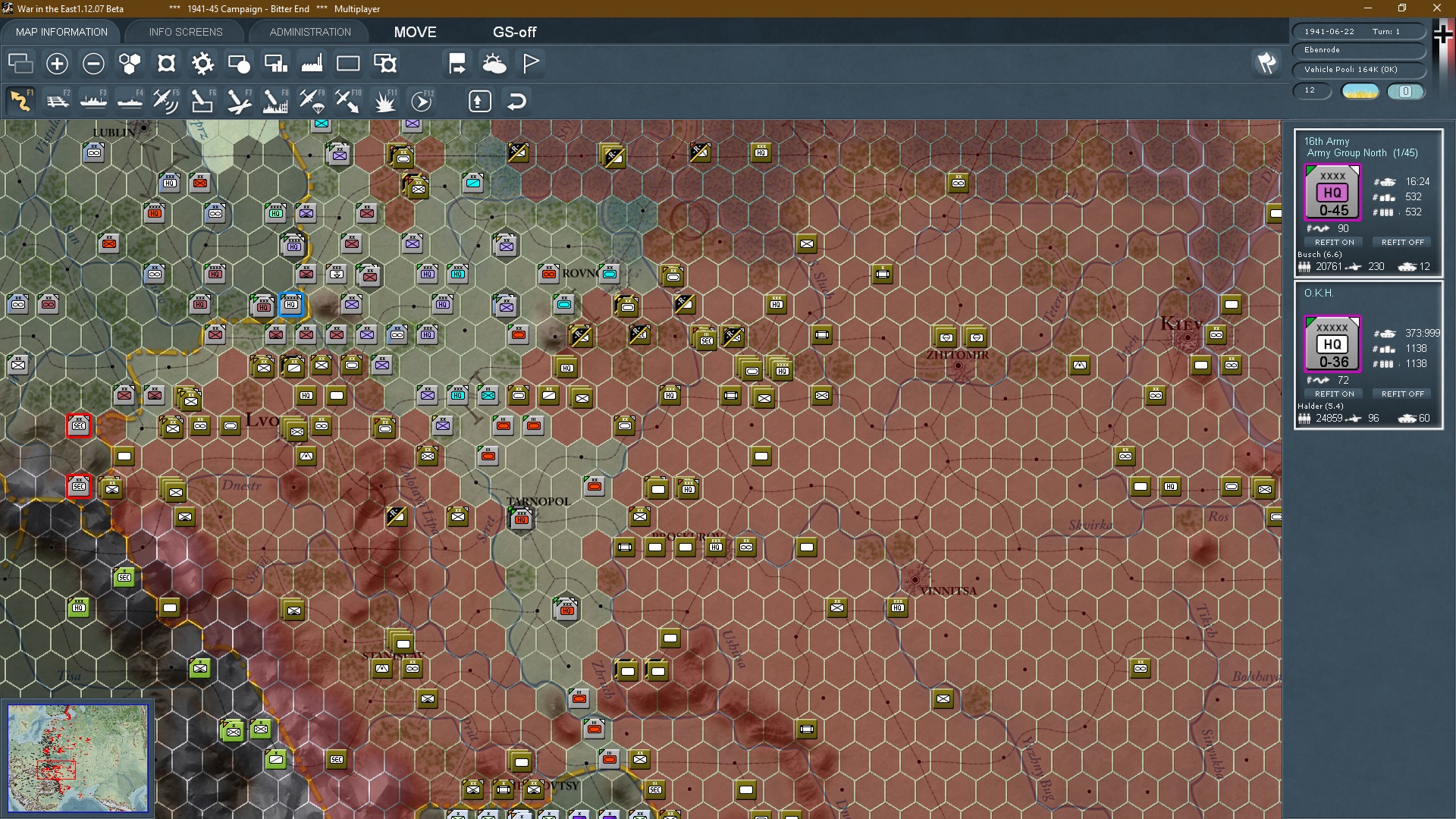Toggle rectangle-with-circle map overlay icon

239,64
